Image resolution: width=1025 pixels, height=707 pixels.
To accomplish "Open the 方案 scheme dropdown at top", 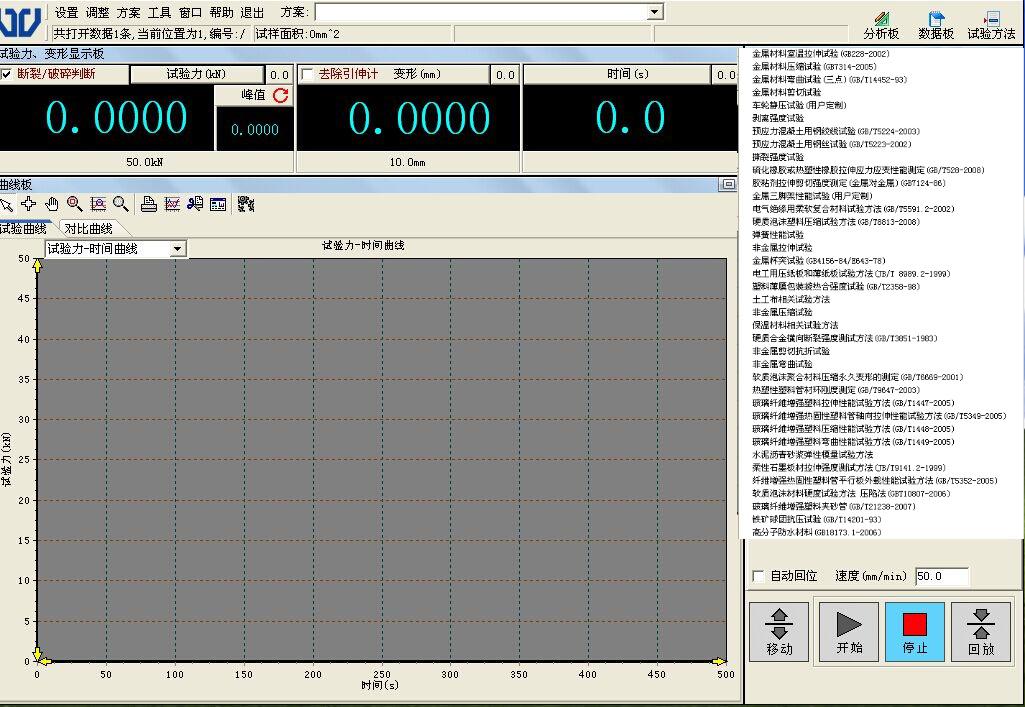I will [654, 12].
